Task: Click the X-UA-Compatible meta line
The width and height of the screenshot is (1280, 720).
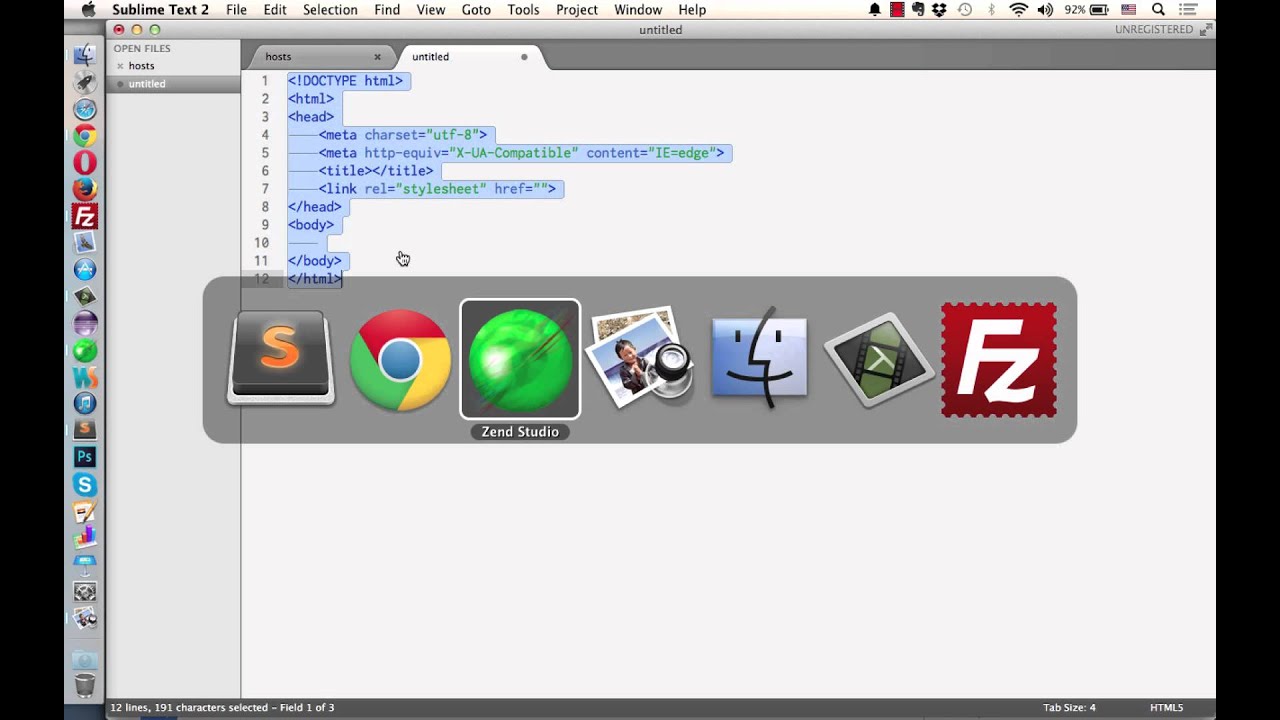Action: (x=521, y=153)
